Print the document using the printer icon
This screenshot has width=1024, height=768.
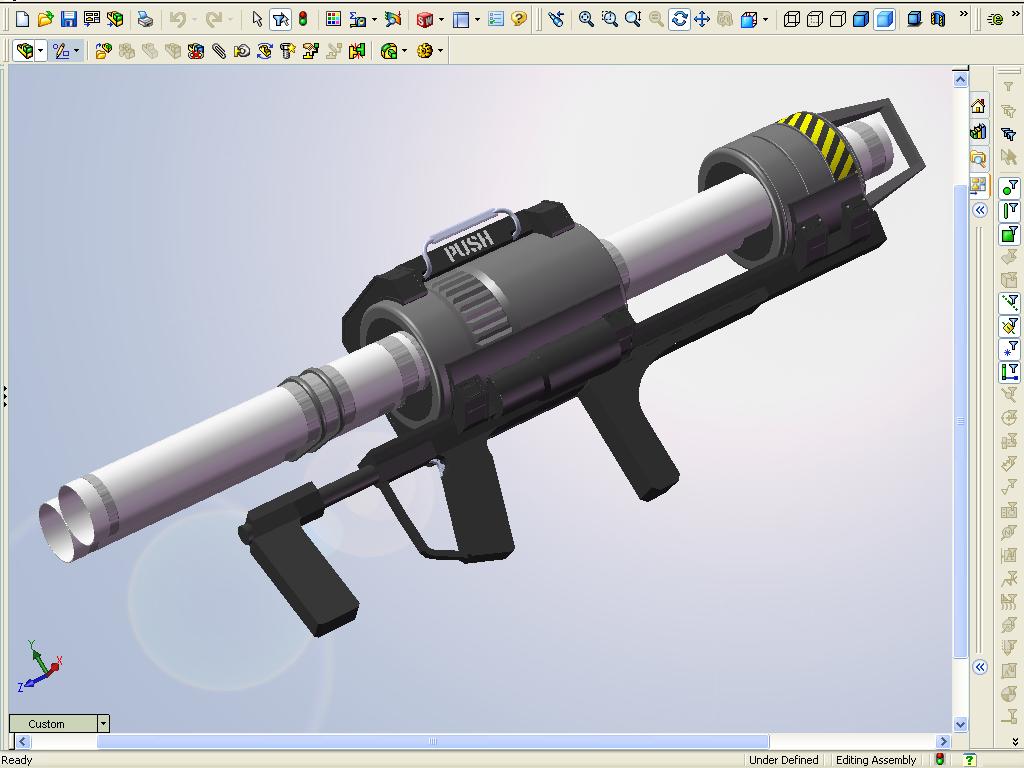point(145,19)
